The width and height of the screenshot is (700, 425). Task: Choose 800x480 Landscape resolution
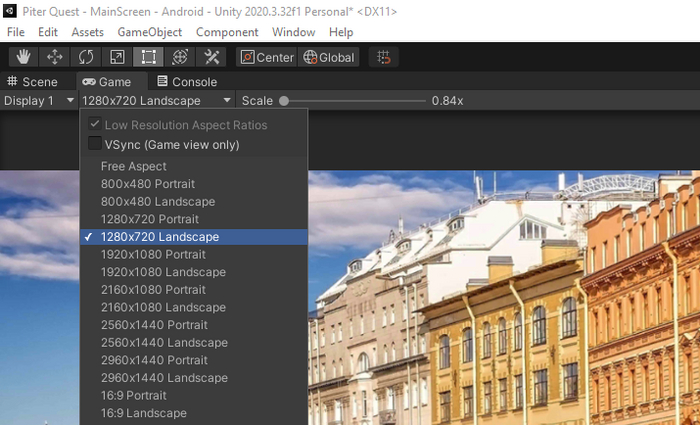point(194,201)
